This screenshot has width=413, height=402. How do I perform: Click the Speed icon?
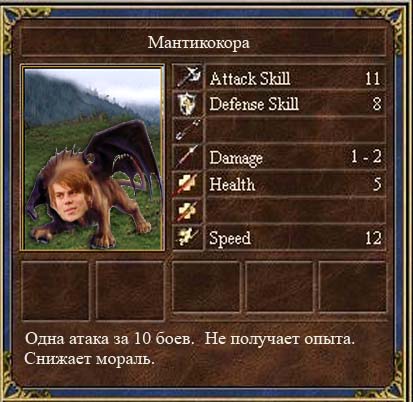(x=189, y=237)
